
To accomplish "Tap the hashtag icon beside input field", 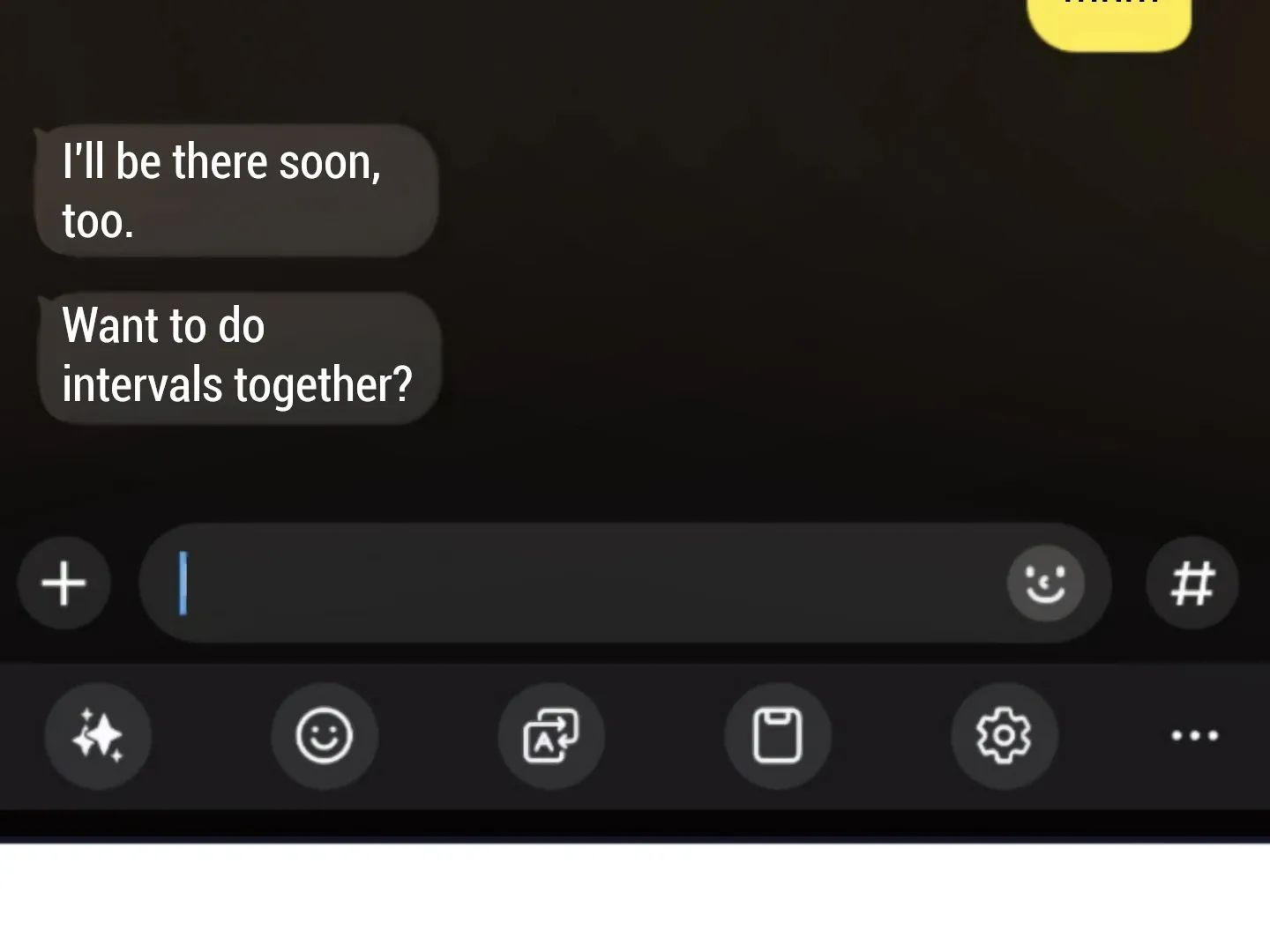I will (1192, 583).
